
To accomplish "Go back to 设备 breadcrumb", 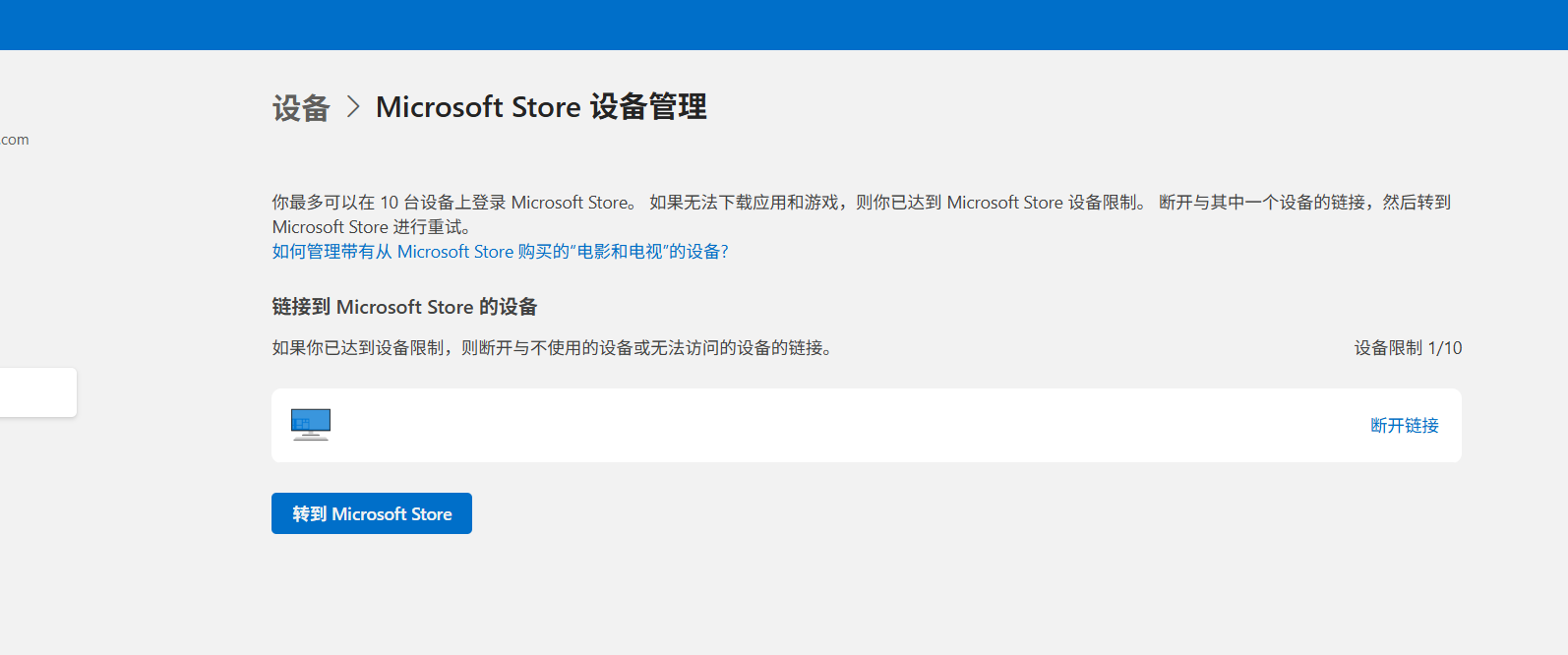I will tap(301, 107).
